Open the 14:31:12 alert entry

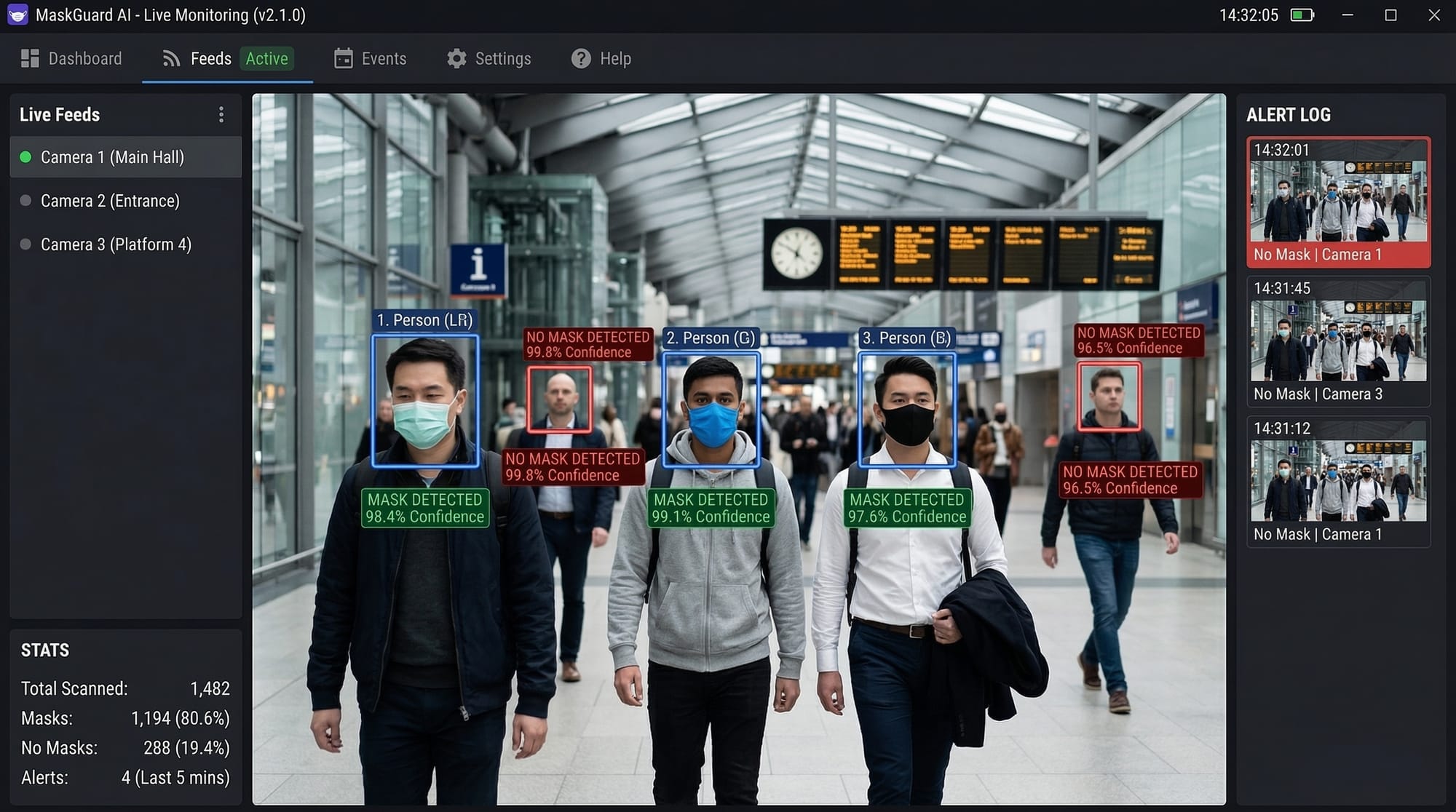pos(1338,481)
